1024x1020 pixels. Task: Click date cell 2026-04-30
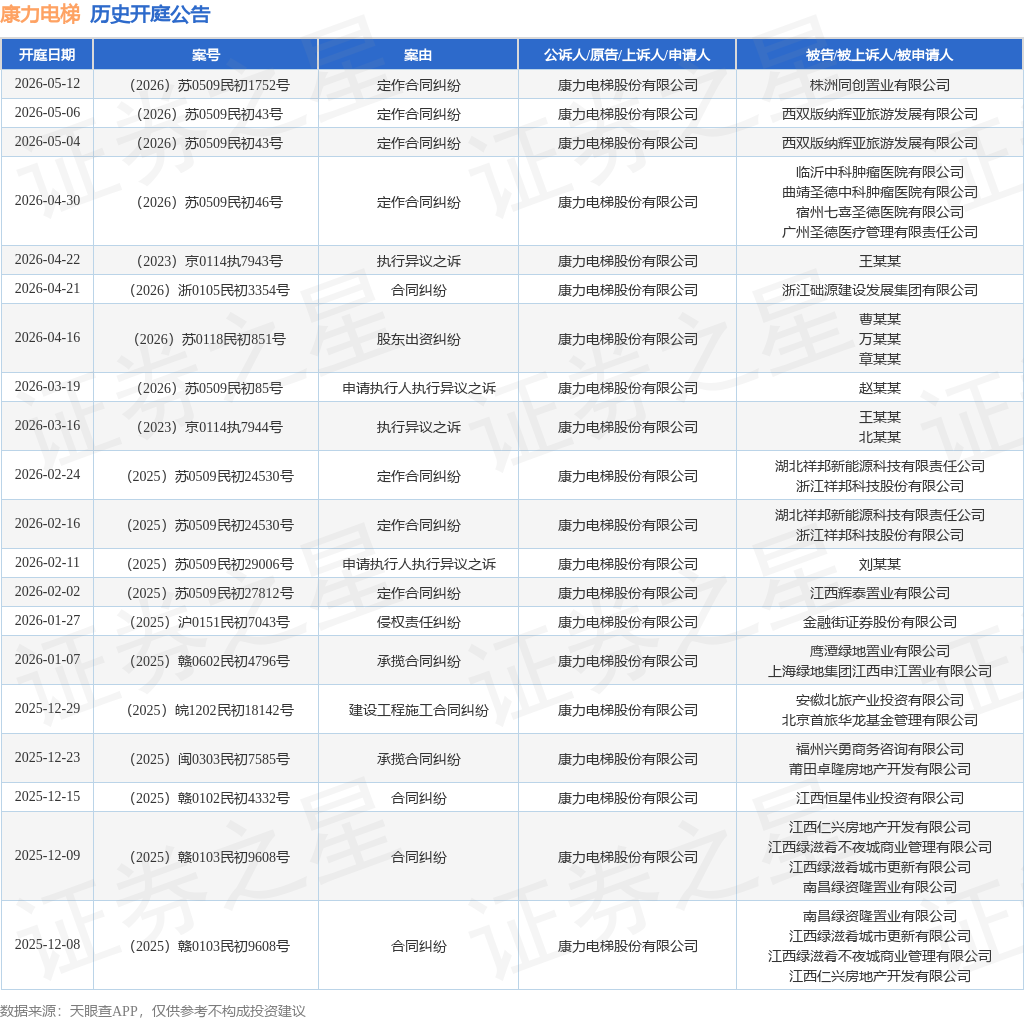47,200
